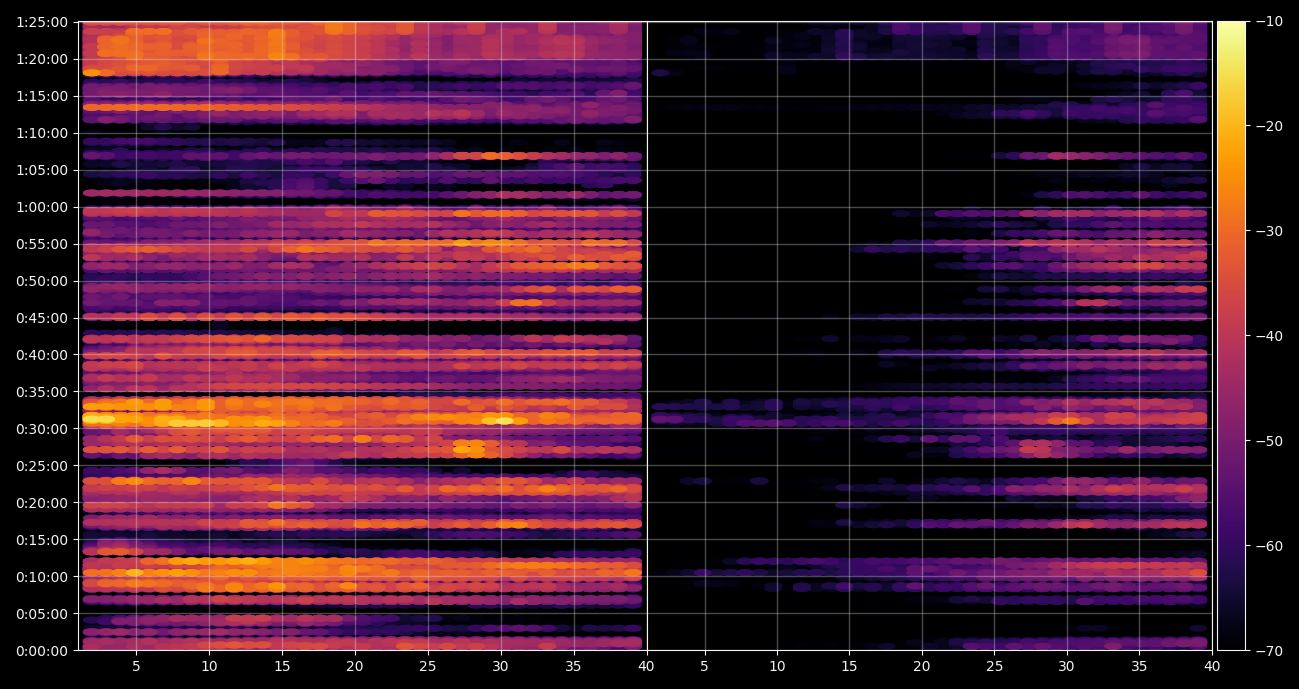
Task: Select tick 40 between the two heatmaps
Action: (x=646, y=666)
